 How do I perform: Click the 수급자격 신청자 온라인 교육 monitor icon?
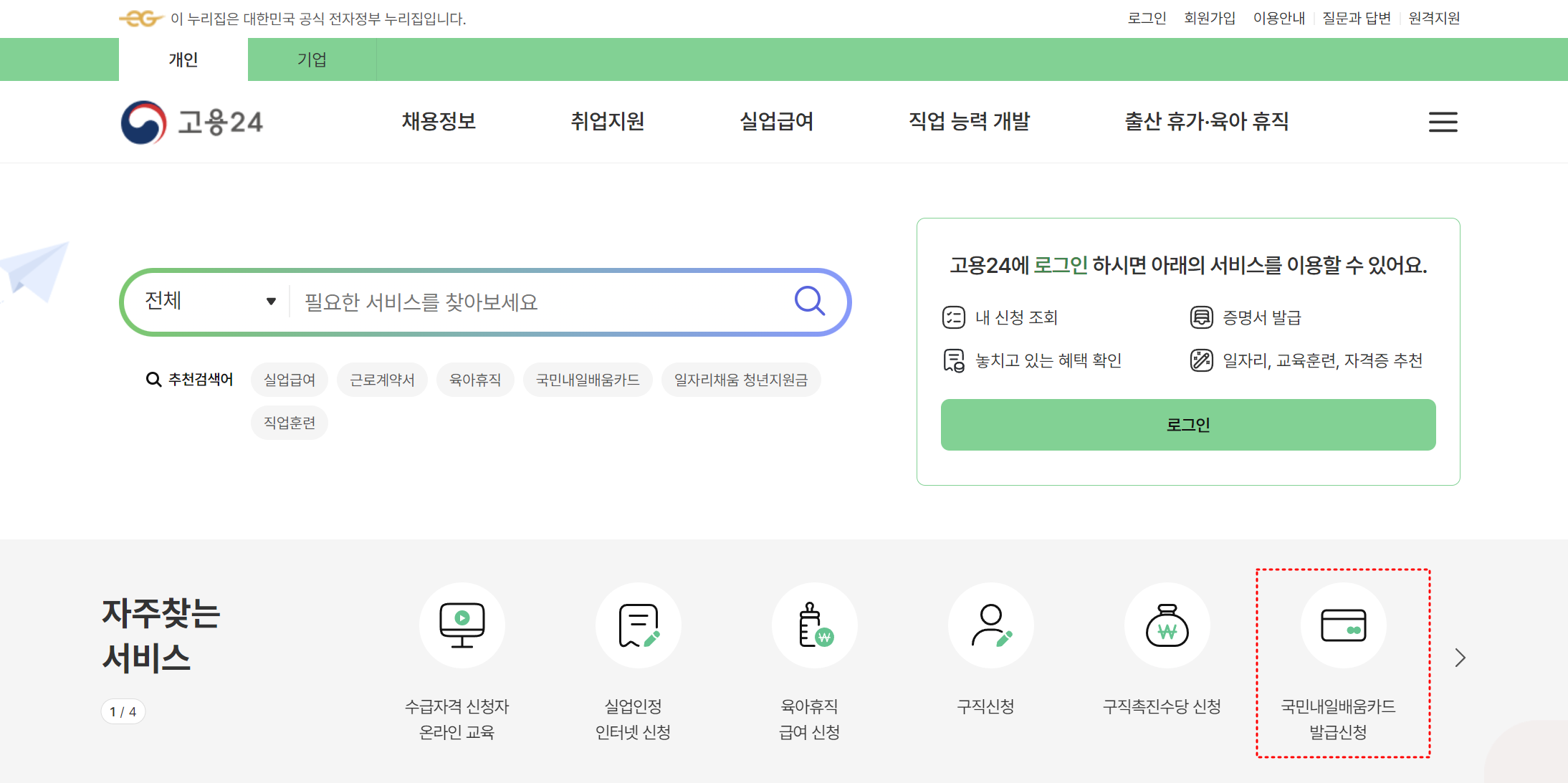pyautogui.click(x=462, y=625)
